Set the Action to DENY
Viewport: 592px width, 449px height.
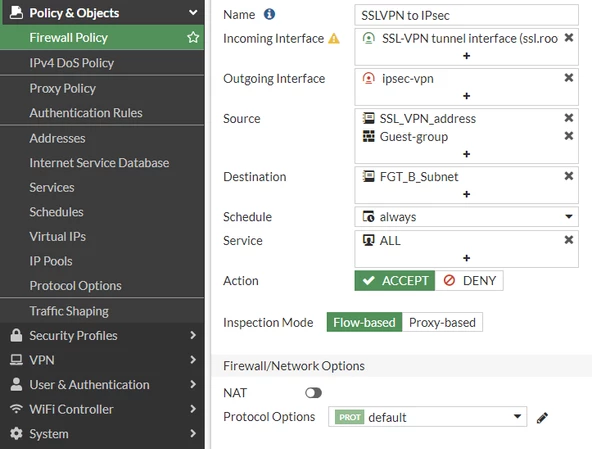(469, 281)
